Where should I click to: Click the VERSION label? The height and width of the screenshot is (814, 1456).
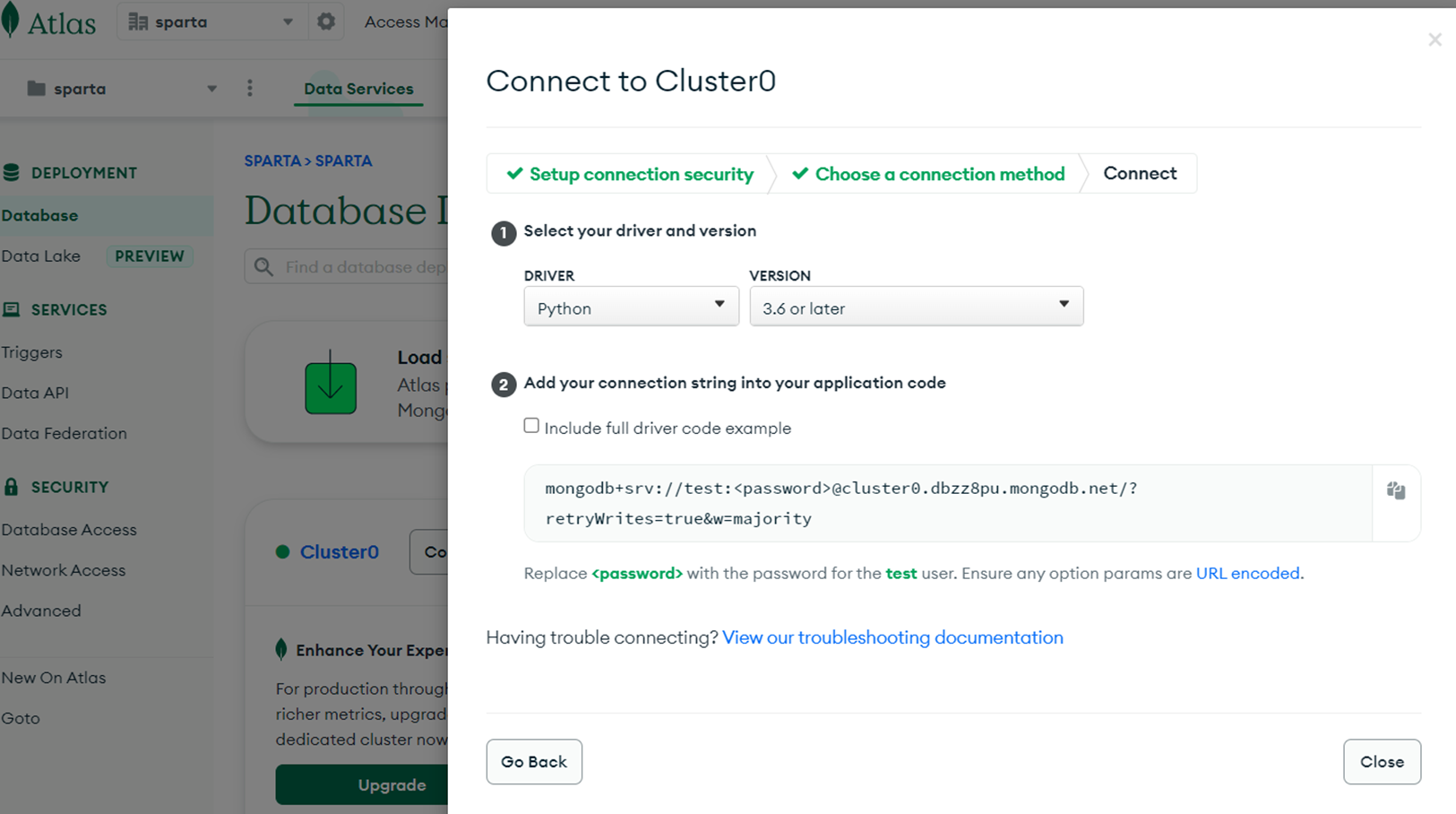780,276
